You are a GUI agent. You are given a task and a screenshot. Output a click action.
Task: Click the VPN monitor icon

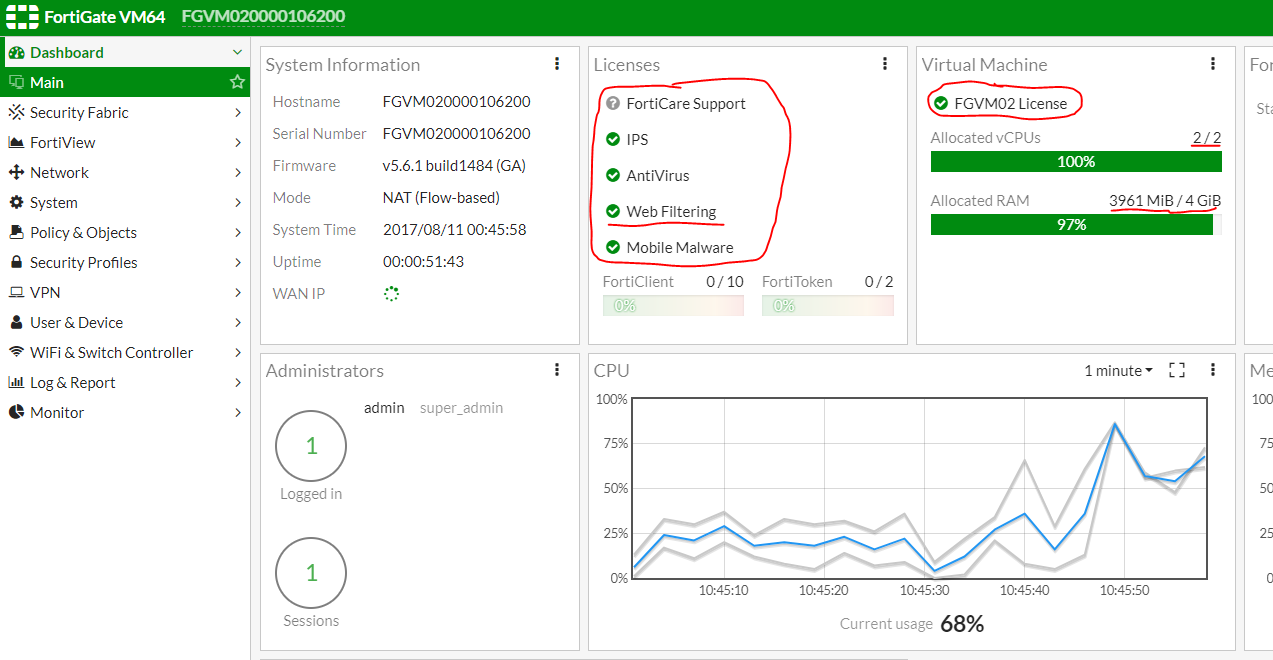(x=16, y=293)
